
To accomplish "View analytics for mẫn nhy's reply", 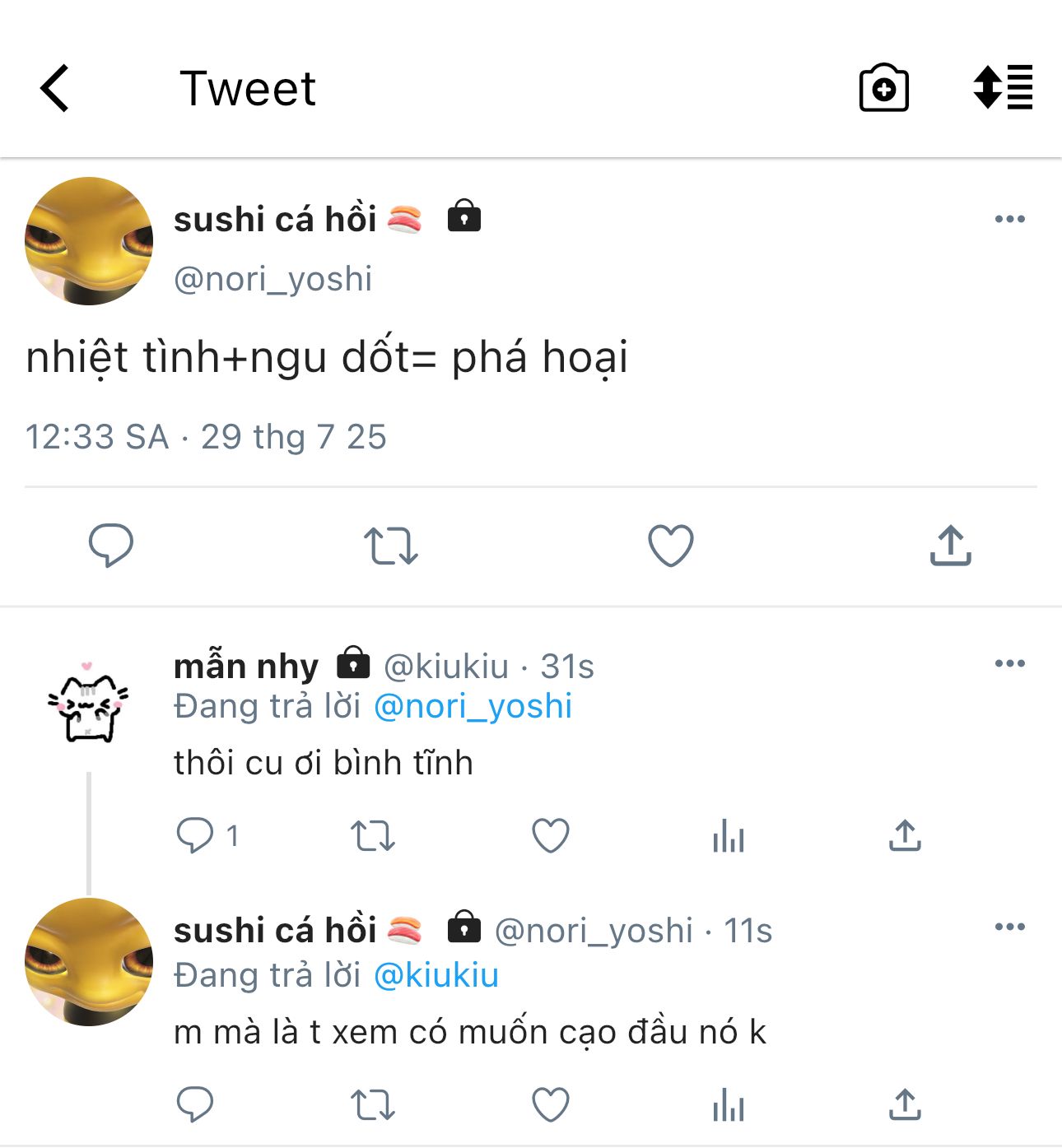I will (729, 836).
